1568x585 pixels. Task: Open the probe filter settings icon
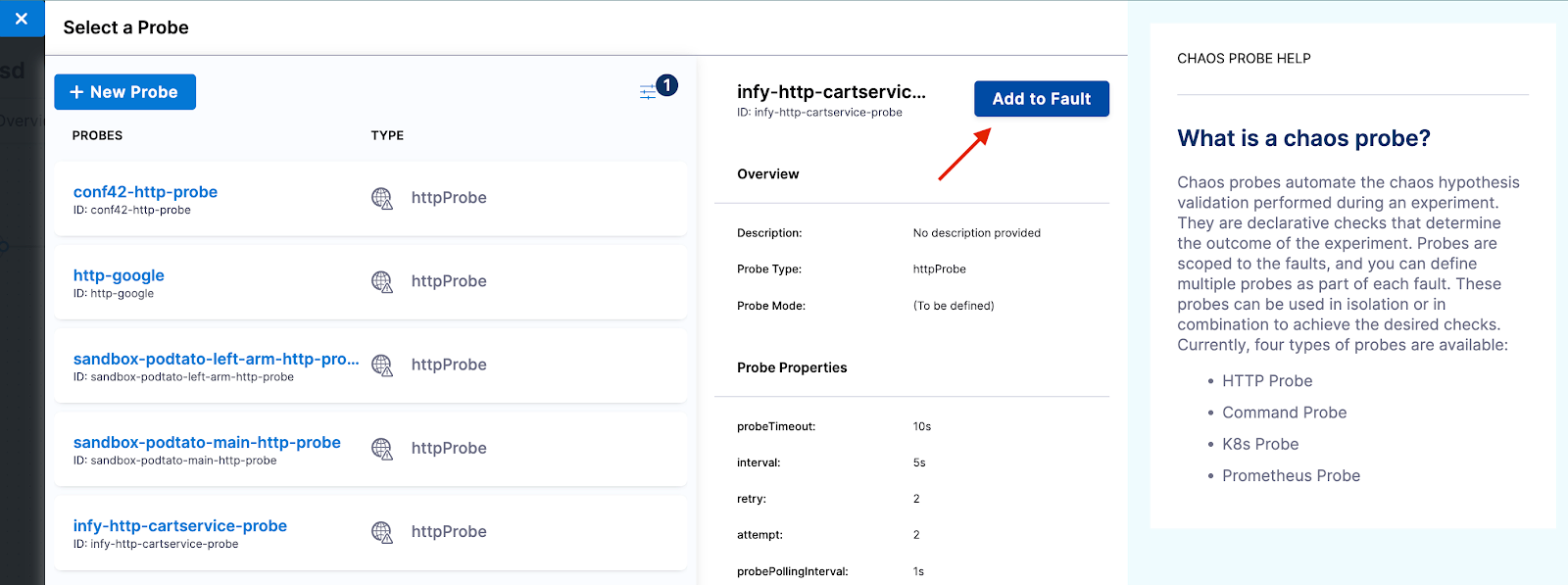[649, 92]
